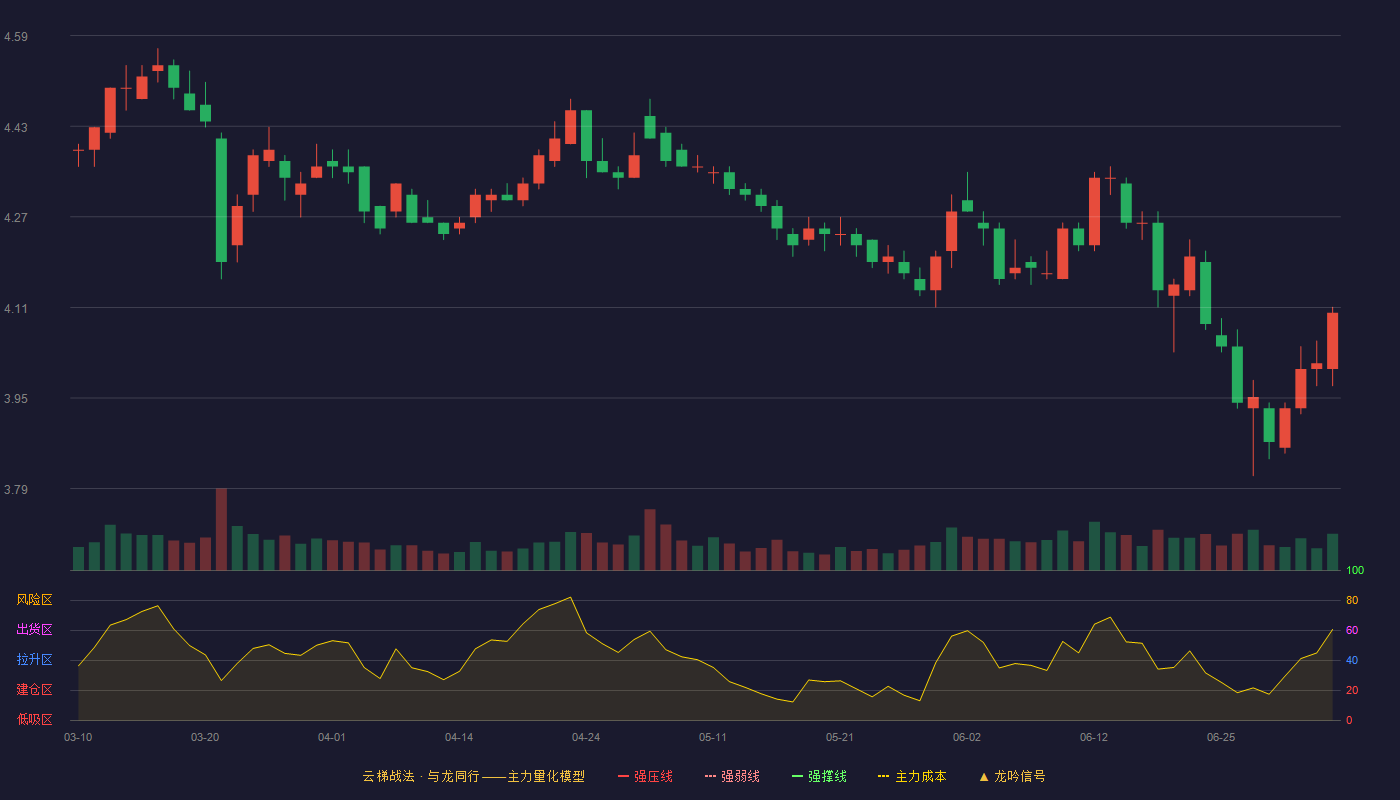The width and height of the screenshot is (1400, 800).
Task: Click the 4.43 price axis label
Action: 16,128
